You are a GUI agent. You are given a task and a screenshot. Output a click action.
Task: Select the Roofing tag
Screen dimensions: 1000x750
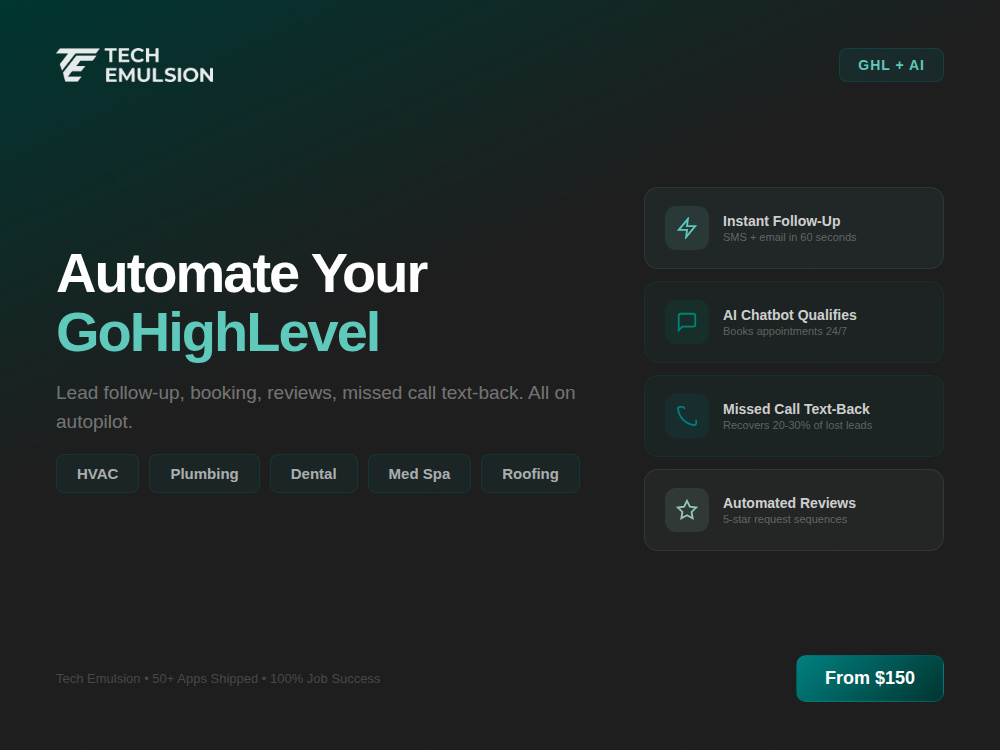[x=530, y=474]
